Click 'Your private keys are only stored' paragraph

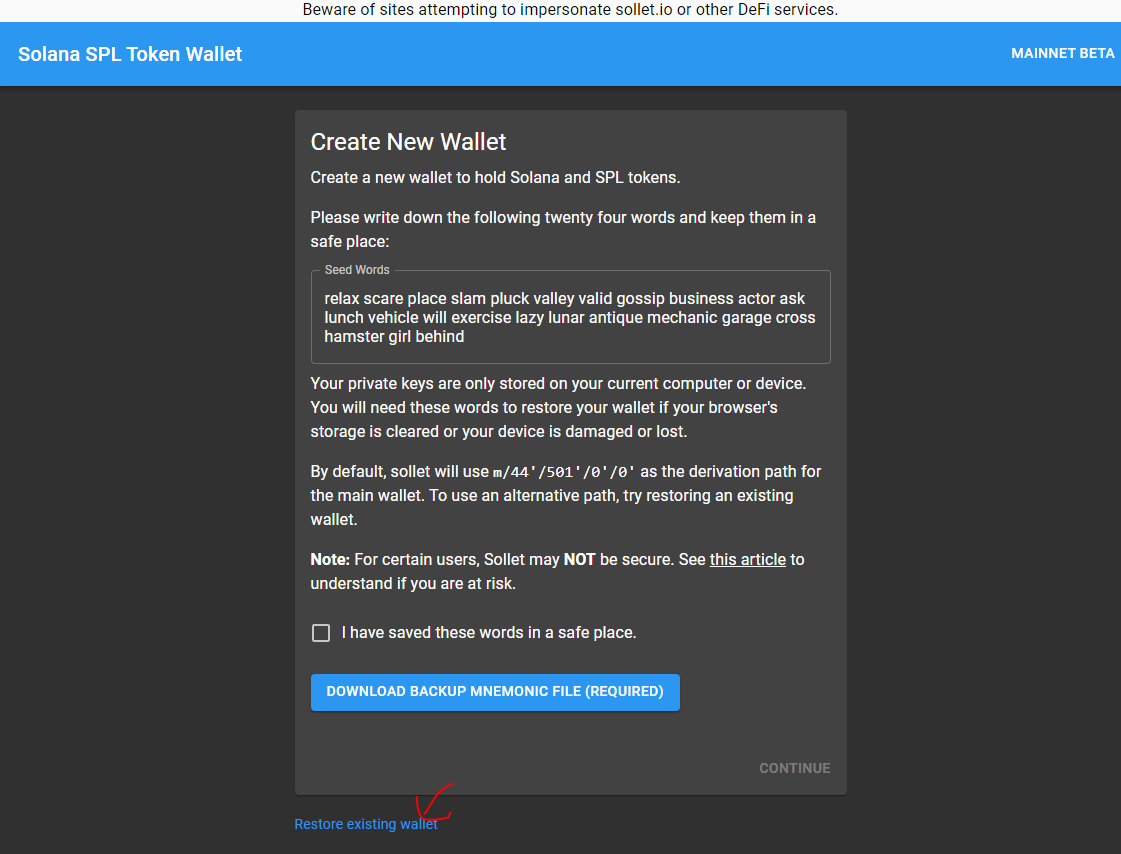coord(558,407)
